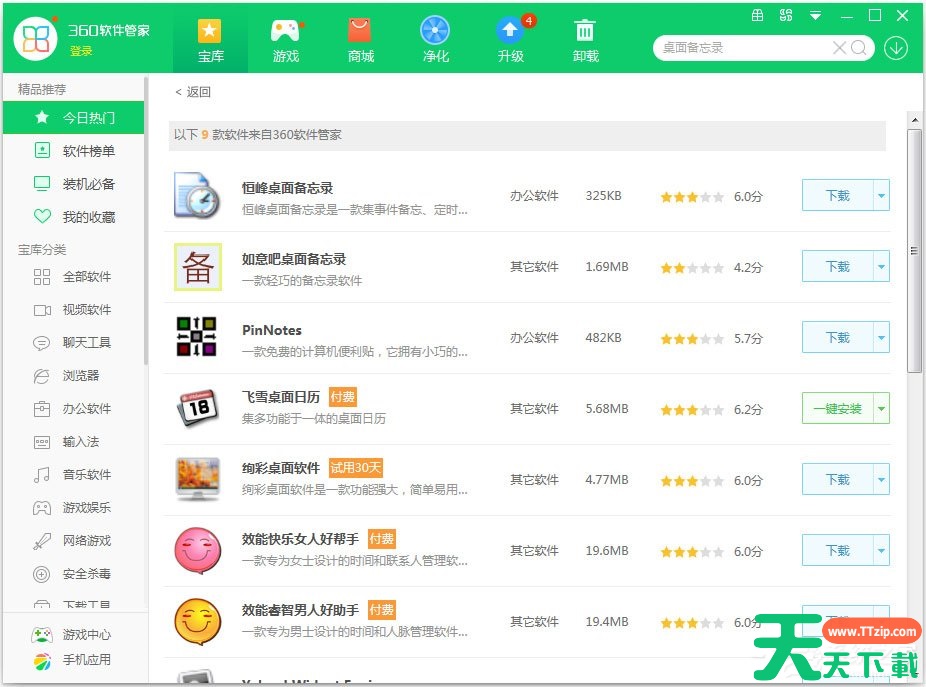Image resolution: width=926 pixels, height=687 pixels.
Task: Click 一键安装 for 飞雪桌面日历
Action: point(837,408)
